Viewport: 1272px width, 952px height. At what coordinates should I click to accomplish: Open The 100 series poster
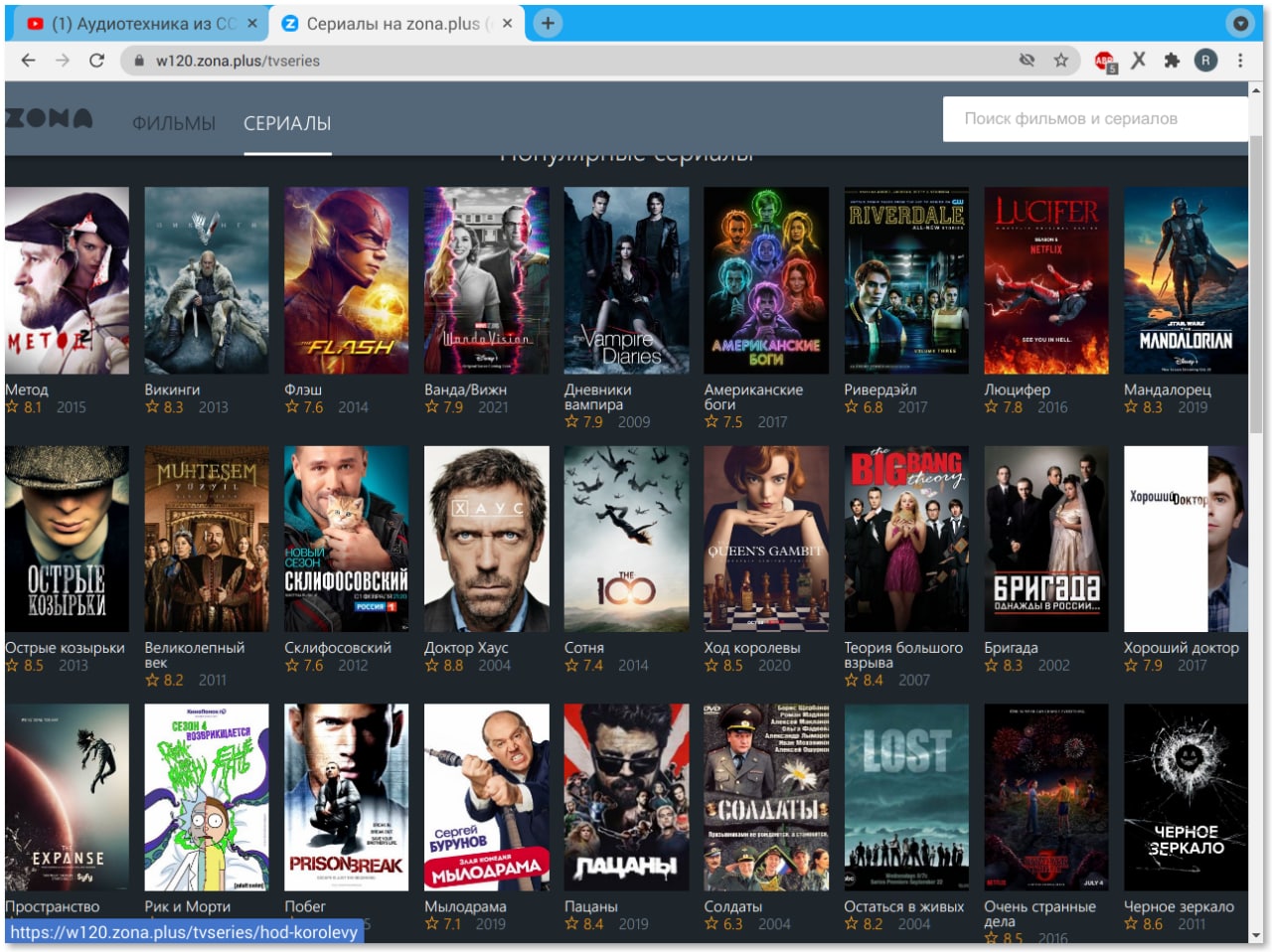626,539
